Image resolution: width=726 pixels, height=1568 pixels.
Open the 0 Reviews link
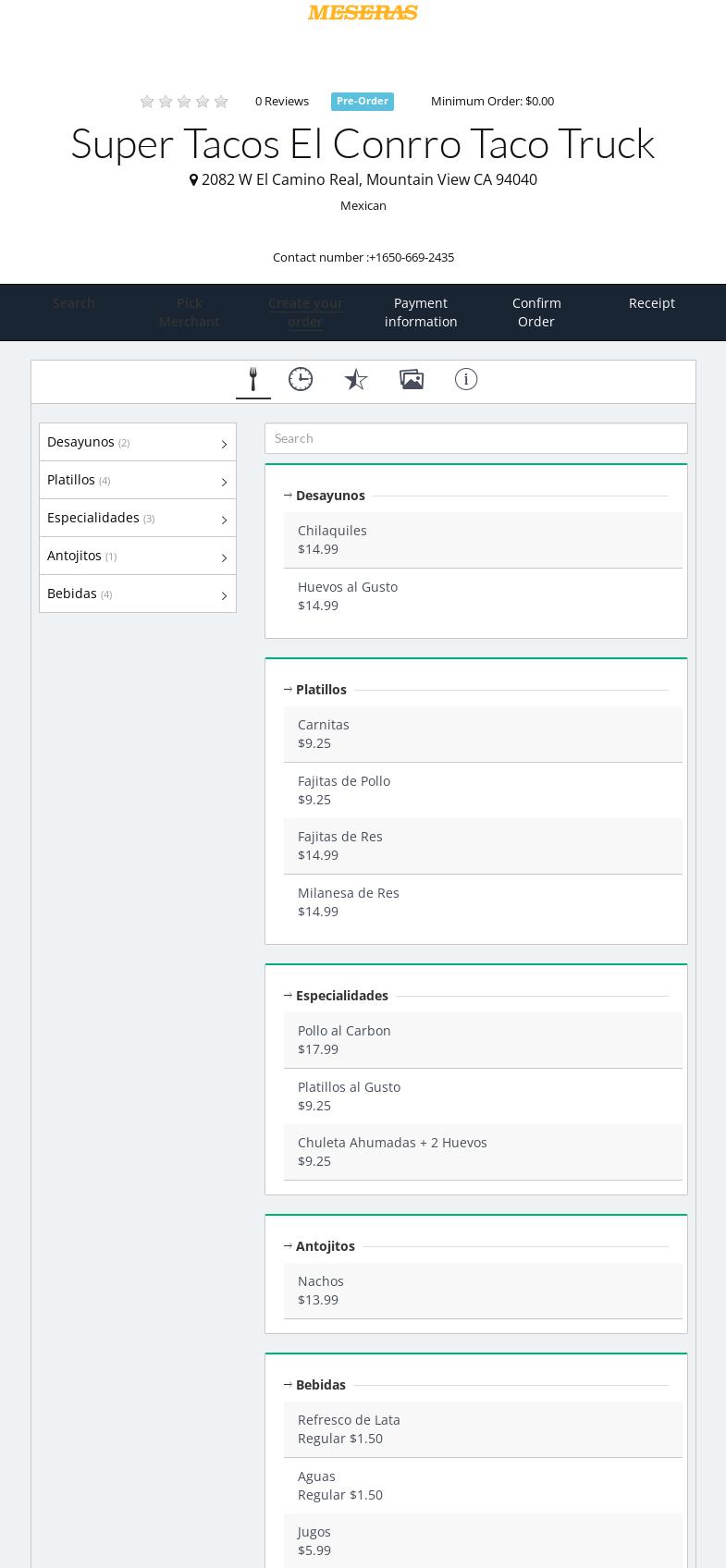(282, 102)
